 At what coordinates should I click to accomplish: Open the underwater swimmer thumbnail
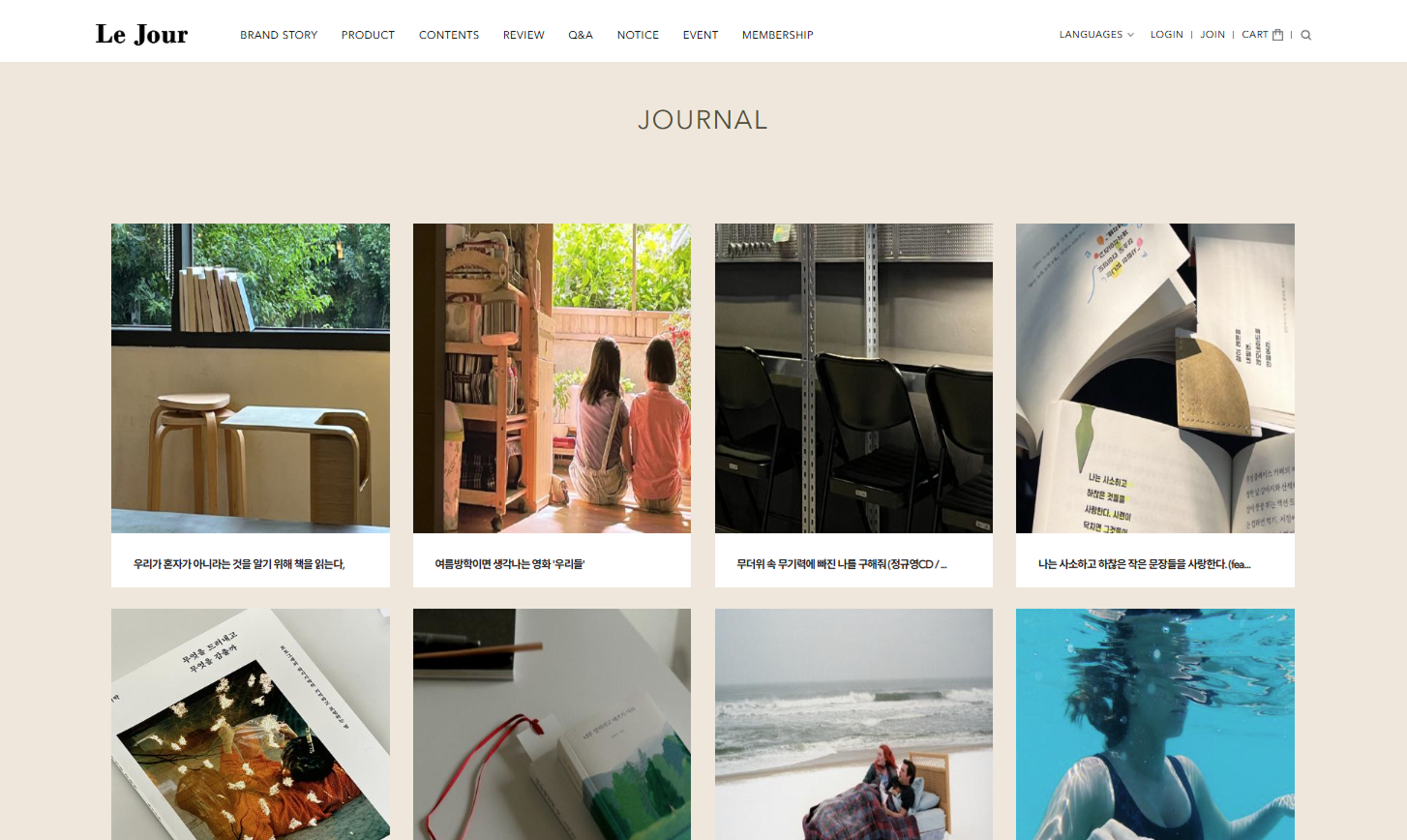(1155, 724)
